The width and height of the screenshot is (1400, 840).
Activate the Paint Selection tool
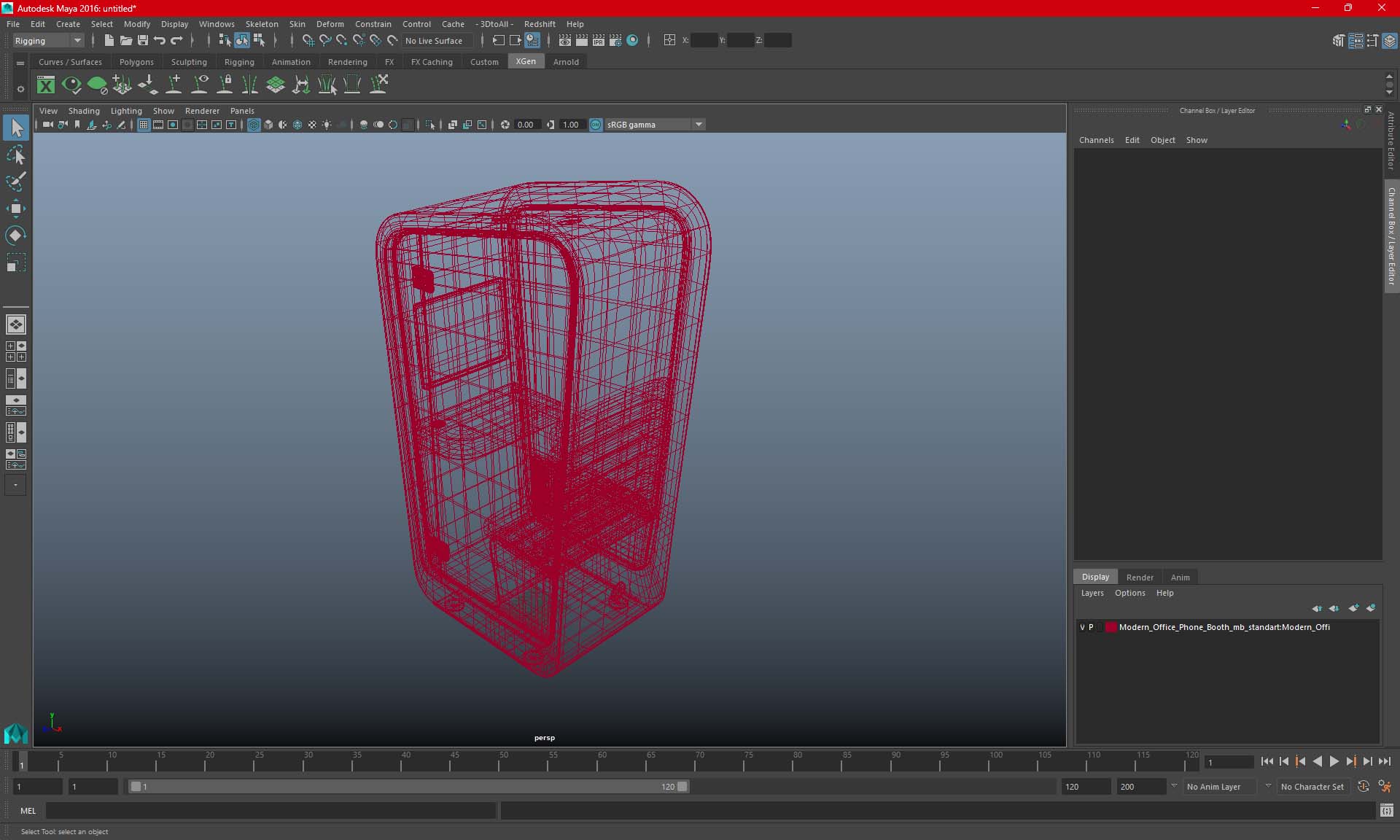click(x=15, y=182)
